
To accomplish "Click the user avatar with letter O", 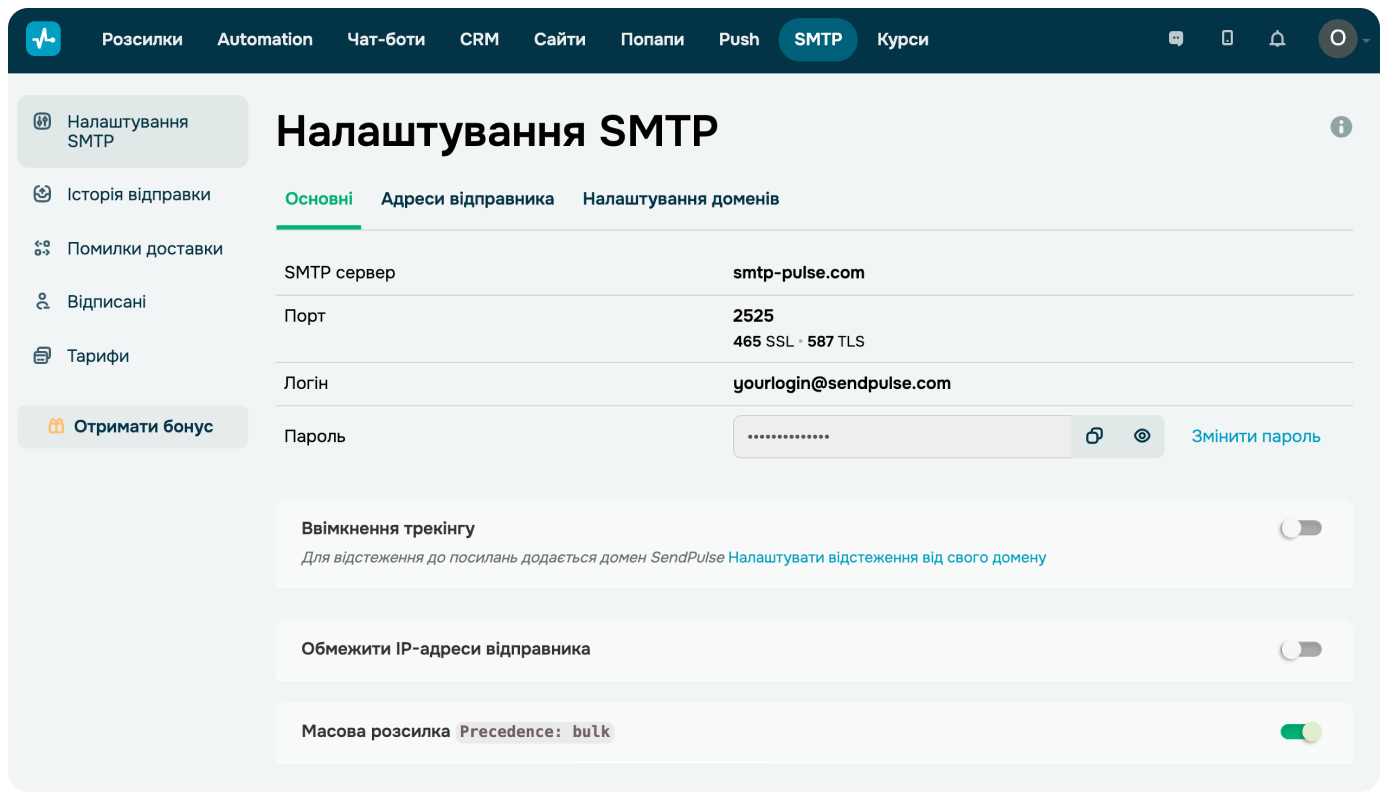I will tap(1337, 39).
